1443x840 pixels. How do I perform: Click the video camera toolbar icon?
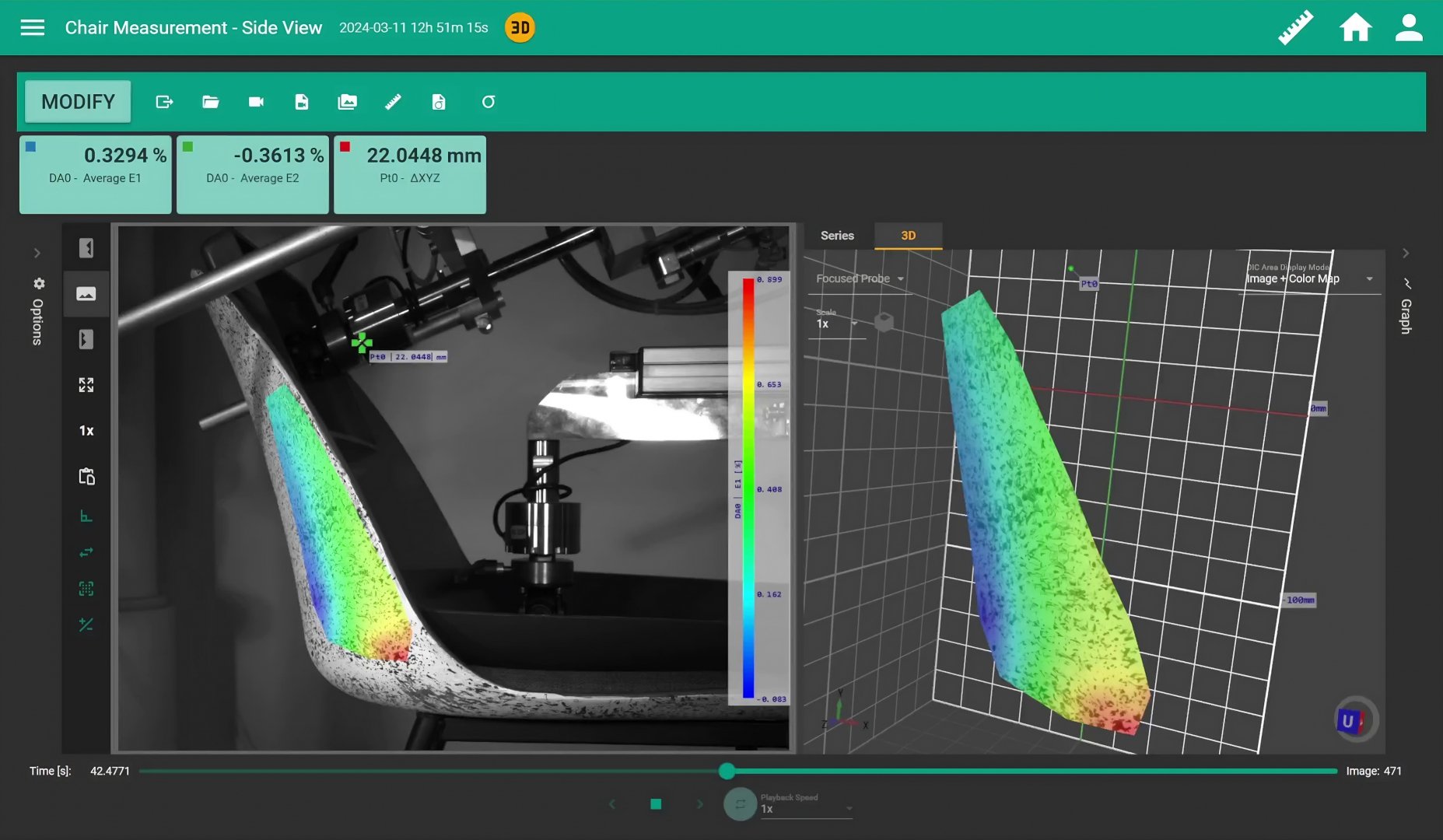point(256,102)
